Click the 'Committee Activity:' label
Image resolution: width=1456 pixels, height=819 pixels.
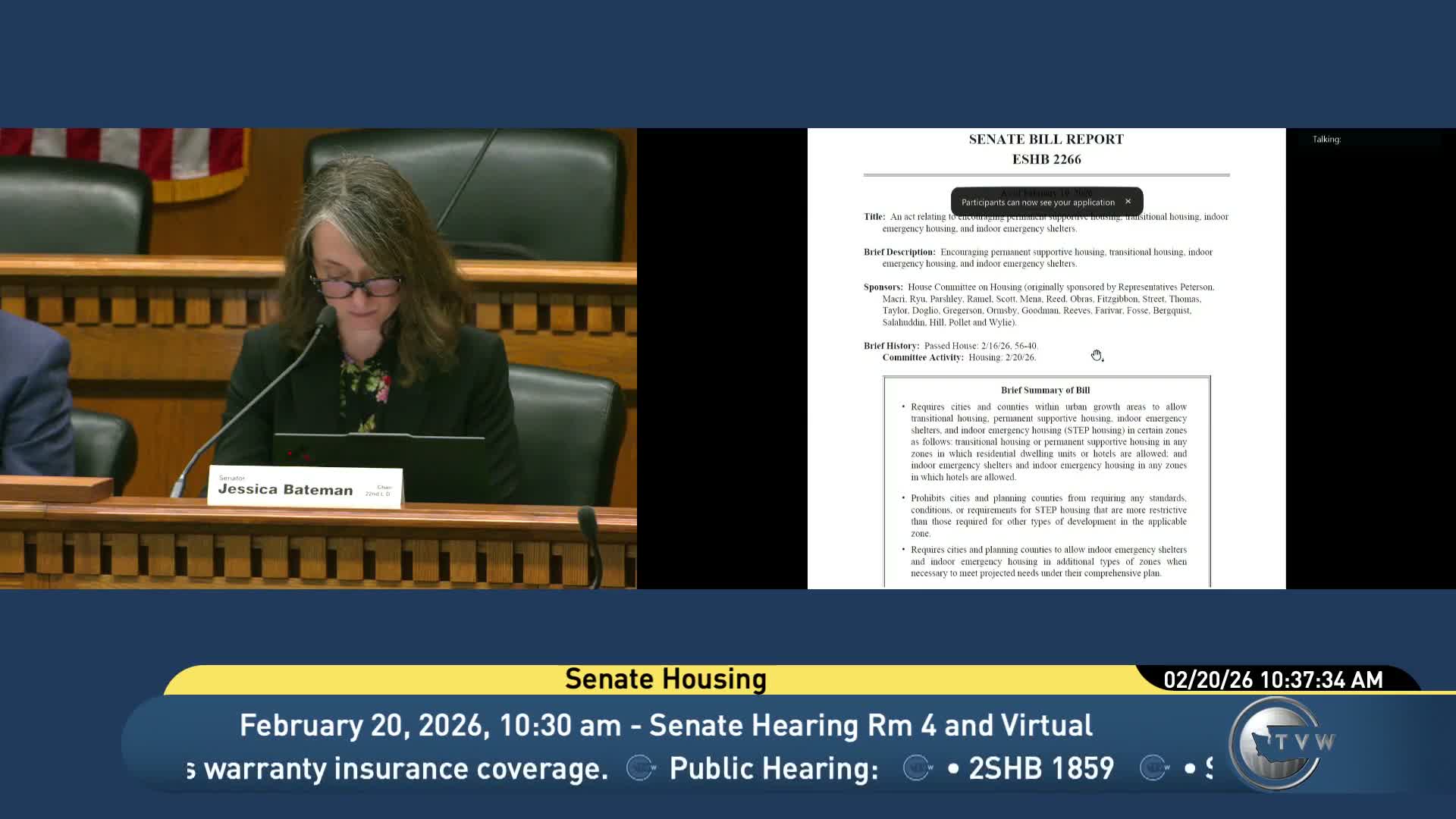(922, 358)
